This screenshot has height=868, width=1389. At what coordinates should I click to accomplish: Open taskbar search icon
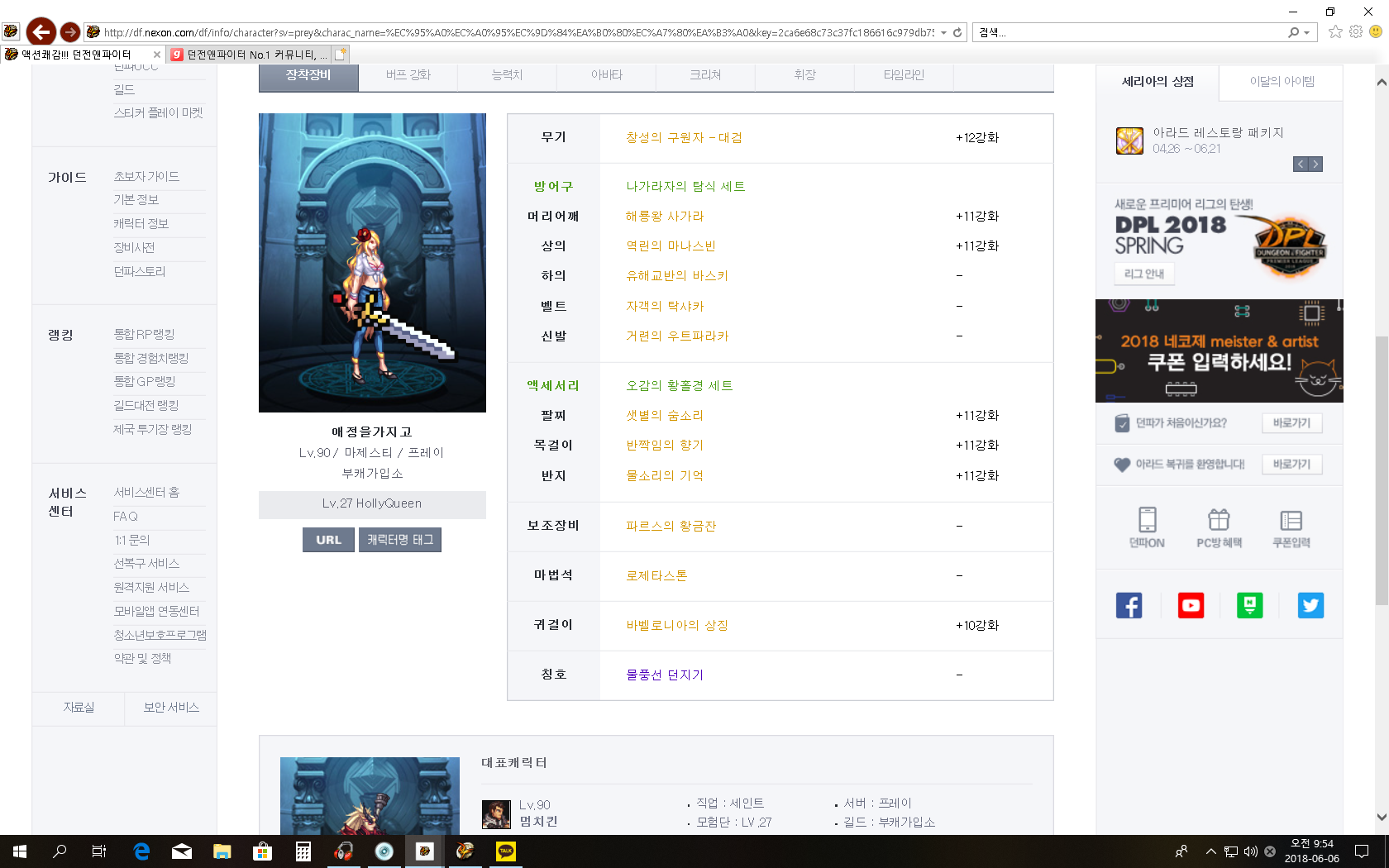click(60, 851)
